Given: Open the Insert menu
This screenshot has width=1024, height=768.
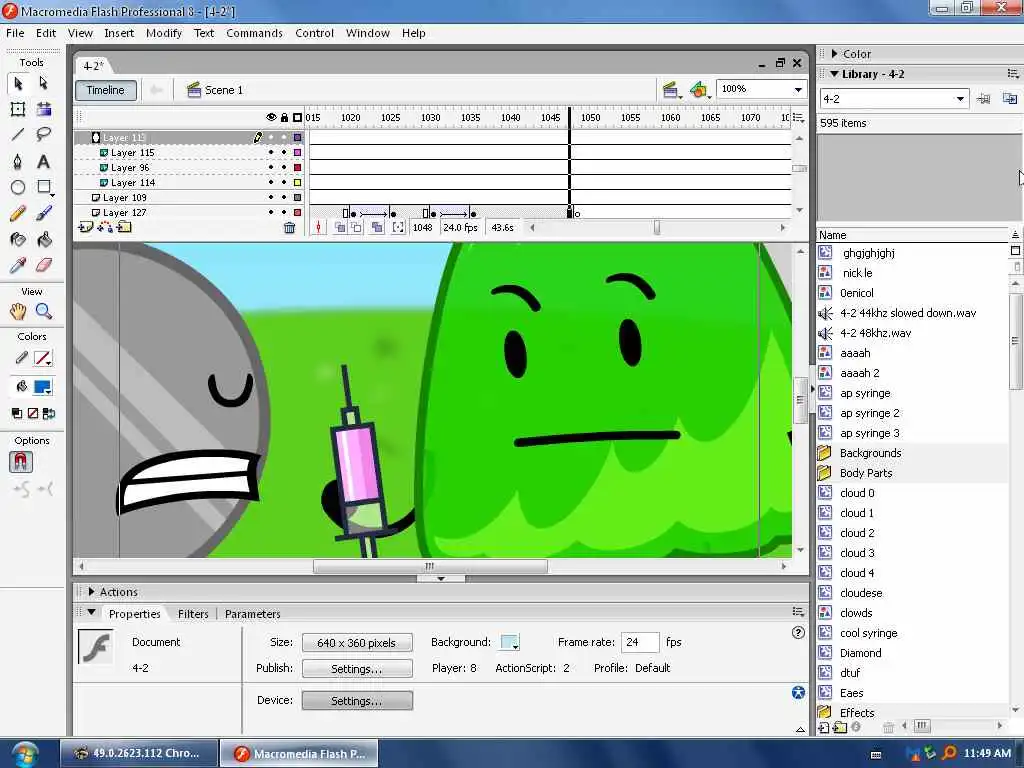Looking at the screenshot, I should (x=119, y=33).
